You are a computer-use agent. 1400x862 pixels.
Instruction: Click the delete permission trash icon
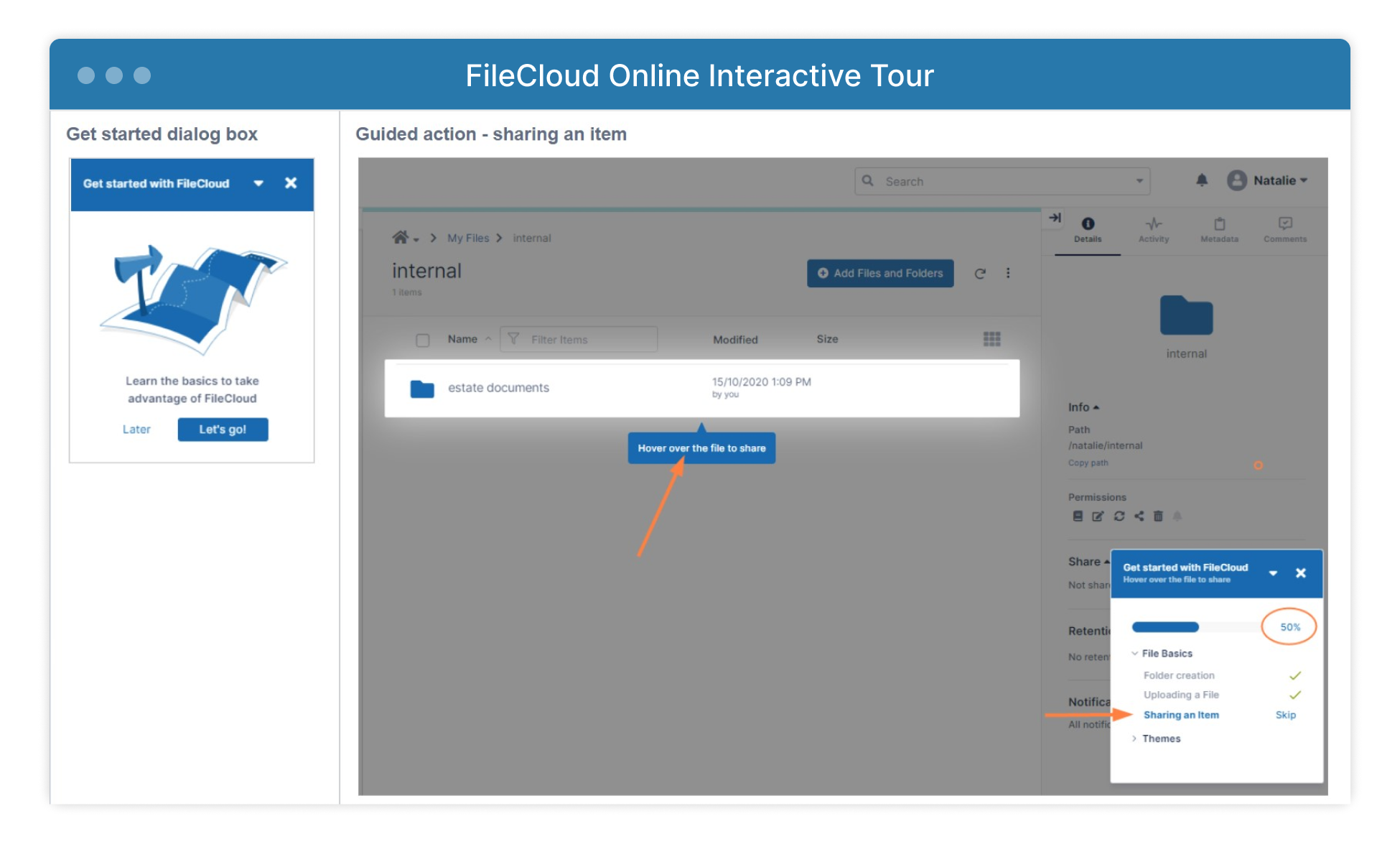click(x=1158, y=516)
